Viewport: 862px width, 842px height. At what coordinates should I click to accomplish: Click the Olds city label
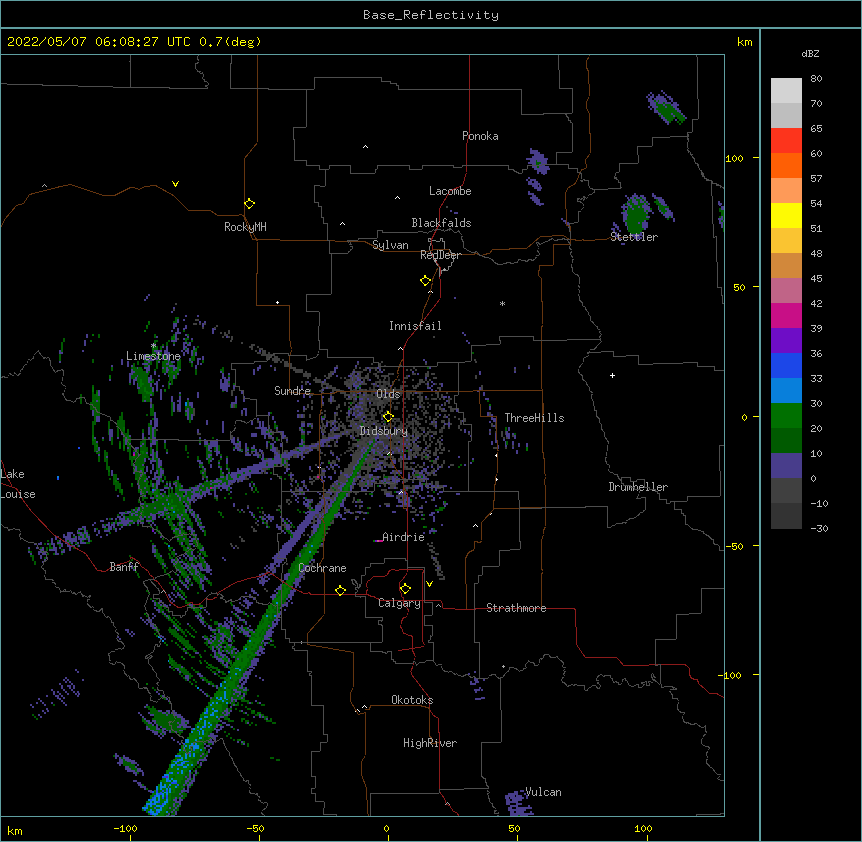pyautogui.click(x=388, y=394)
